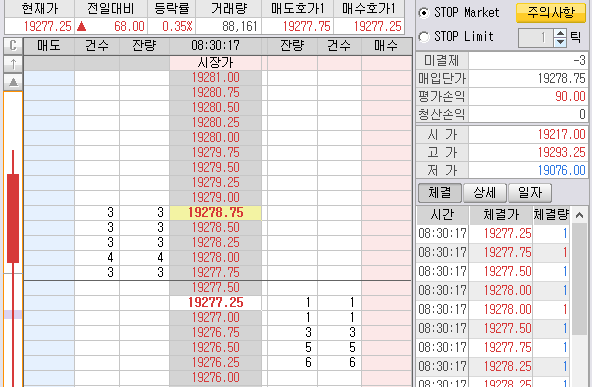Click the 매도 column header
Screen dimensions: 592x387
(x=49, y=46)
